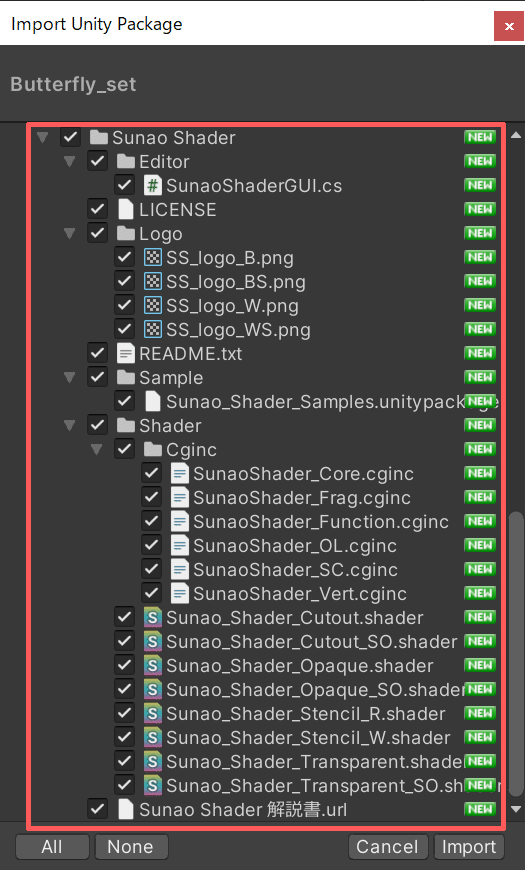The image size is (525, 870).
Task: Toggle the README.txt checkbox
Action: 98,353
